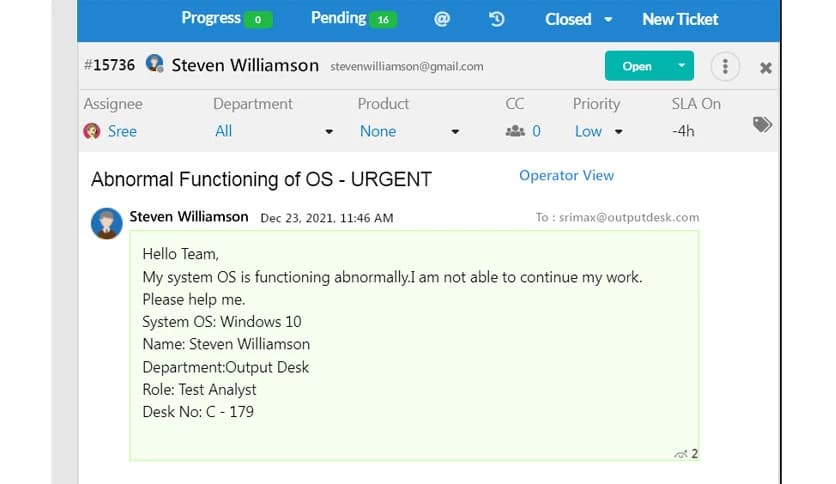Click the history clock icon
The image size is (836, 484).
[x=496, y=19]
